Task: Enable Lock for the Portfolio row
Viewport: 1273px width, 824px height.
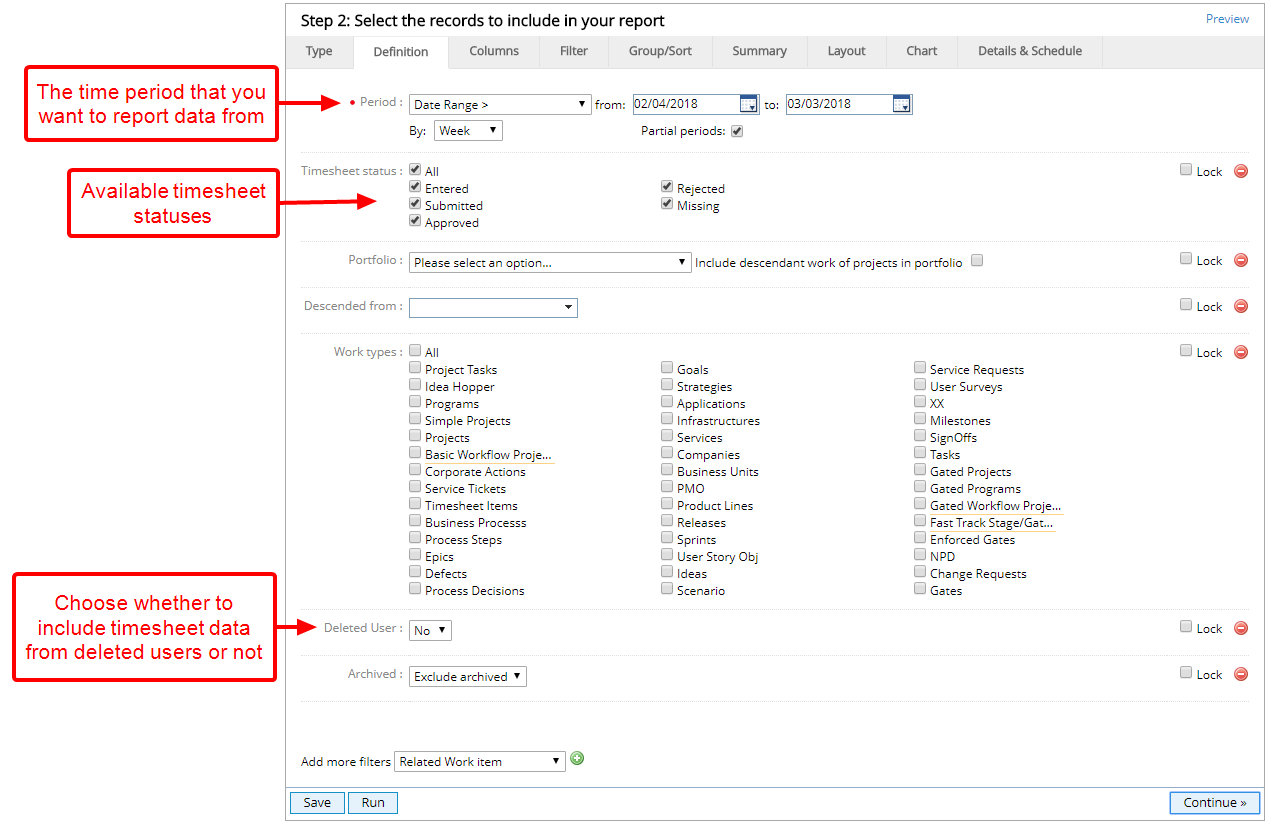Action: click(x=1186, y=259)
